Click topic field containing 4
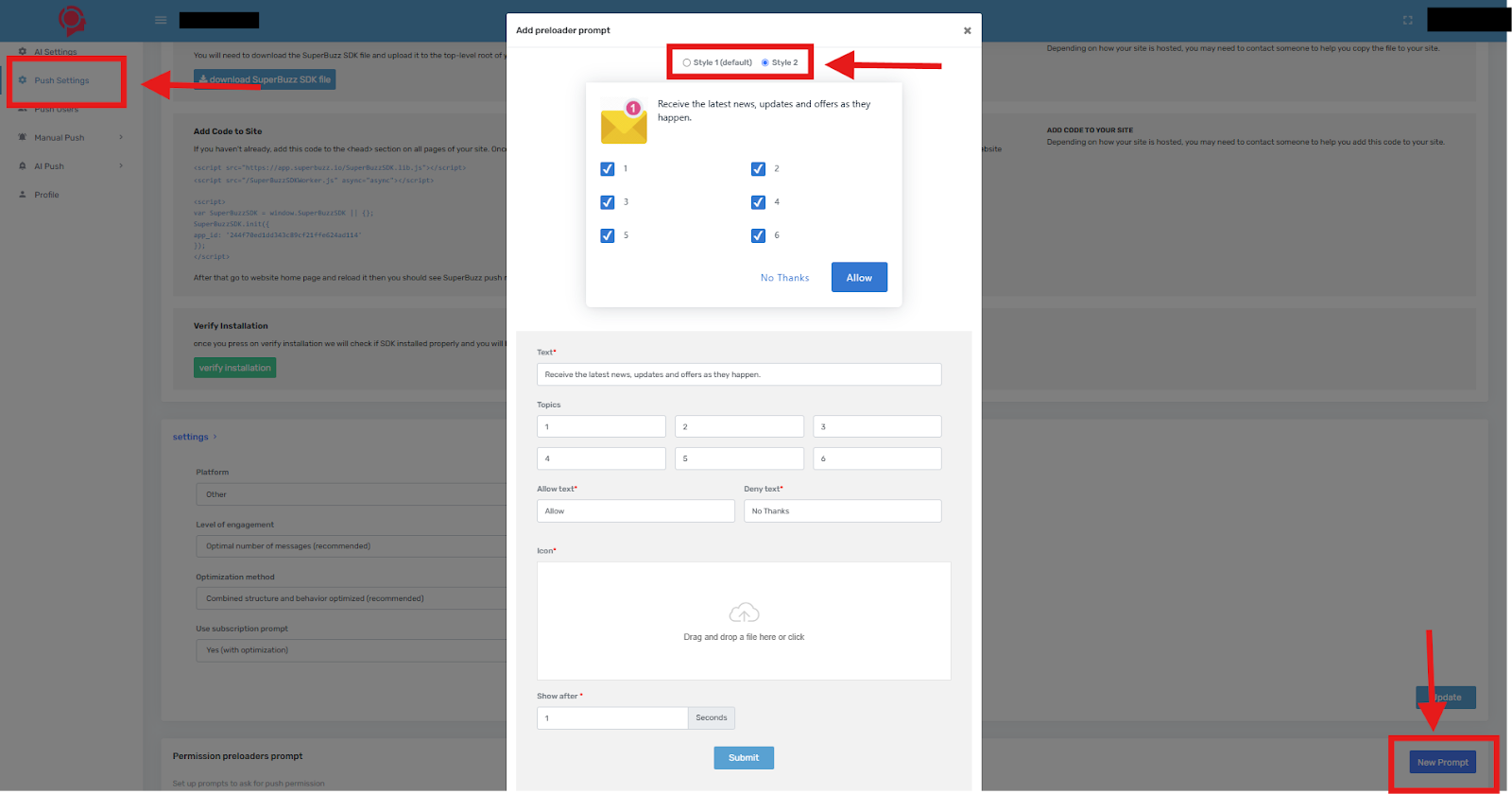1512x794 pixels. [601, 458]
